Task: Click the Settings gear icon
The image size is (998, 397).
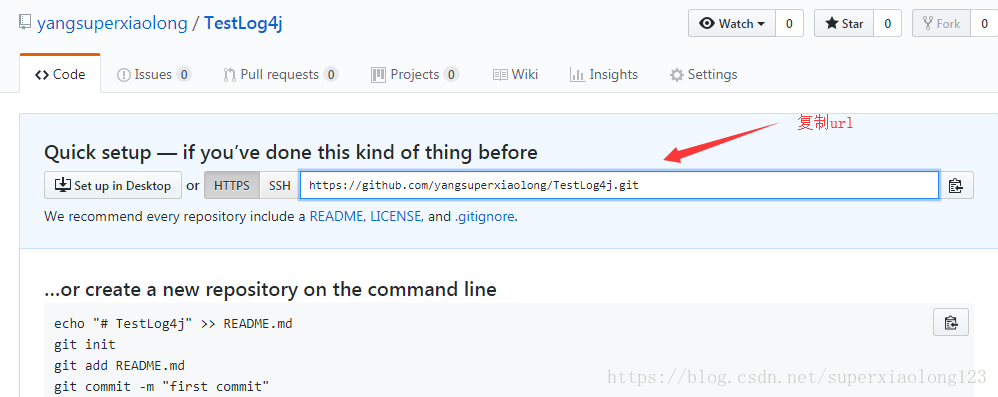Action: coord(677,75)
